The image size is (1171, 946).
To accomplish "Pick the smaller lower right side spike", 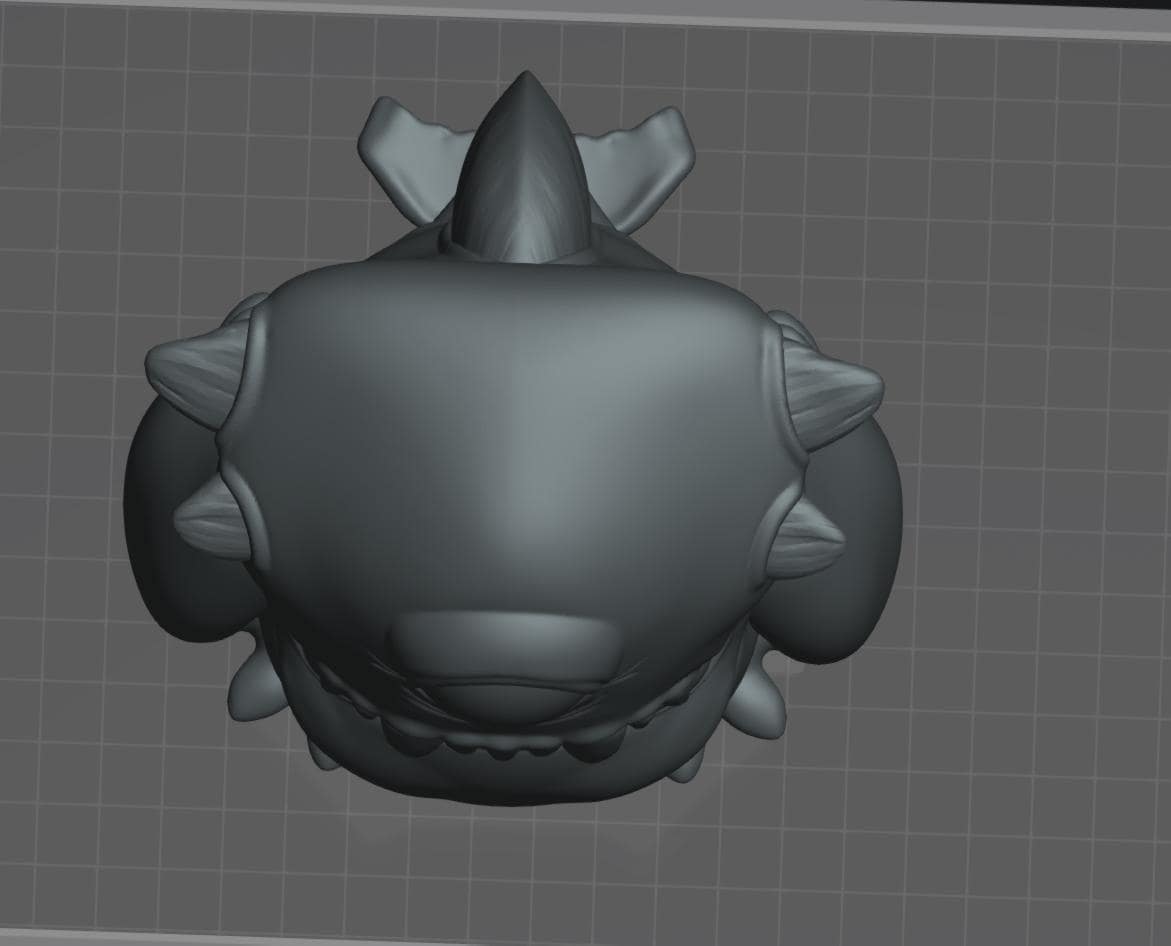I will 808,539.
